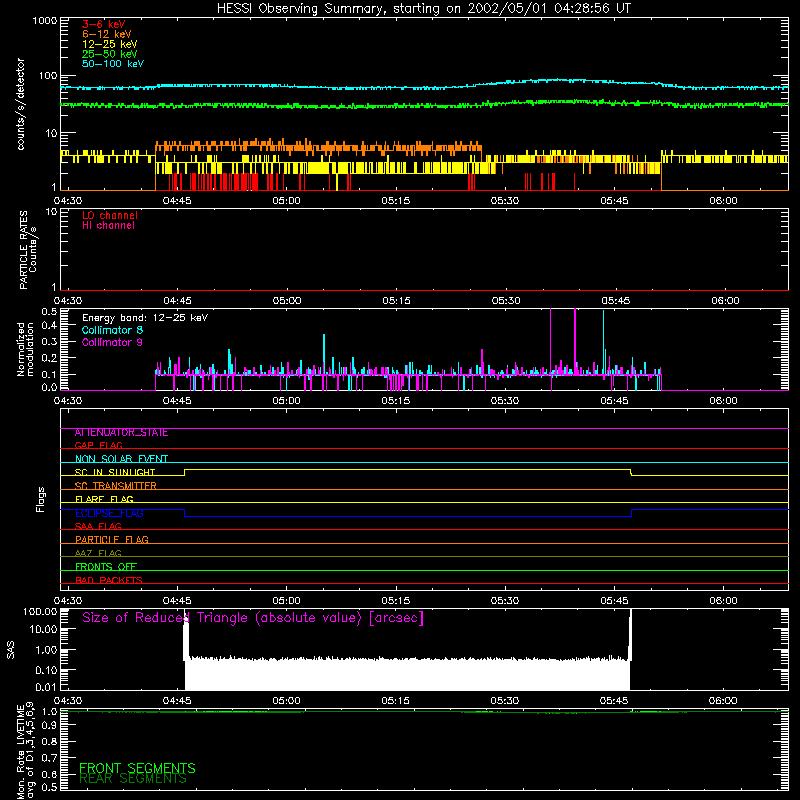Click the LO channel legend label

(110, 215)
